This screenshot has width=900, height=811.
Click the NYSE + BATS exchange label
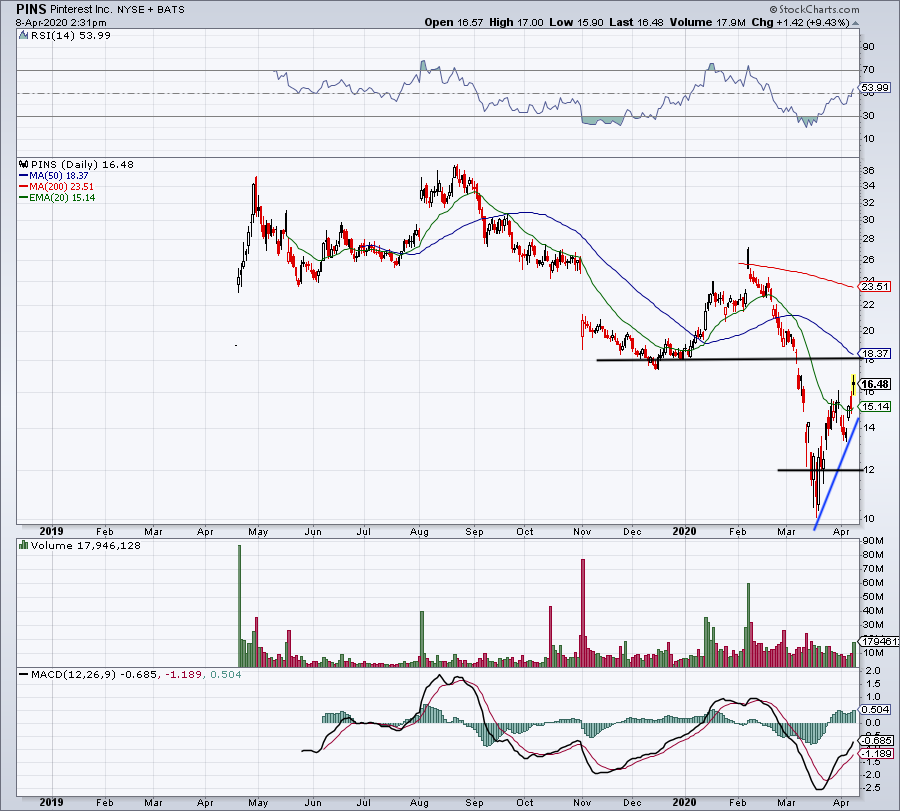[x=151, y=10]
